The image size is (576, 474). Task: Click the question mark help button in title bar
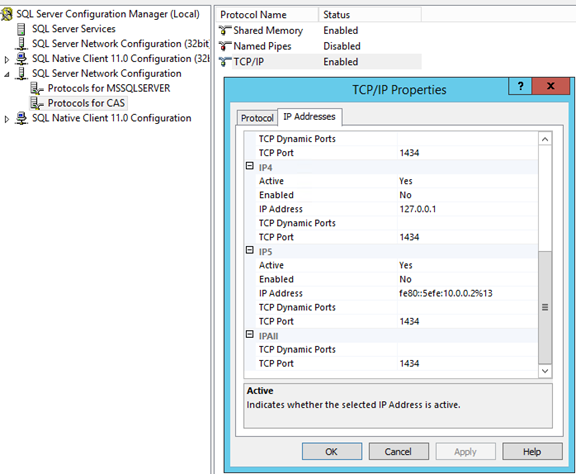pyautogui.click(x=520, y=86)
